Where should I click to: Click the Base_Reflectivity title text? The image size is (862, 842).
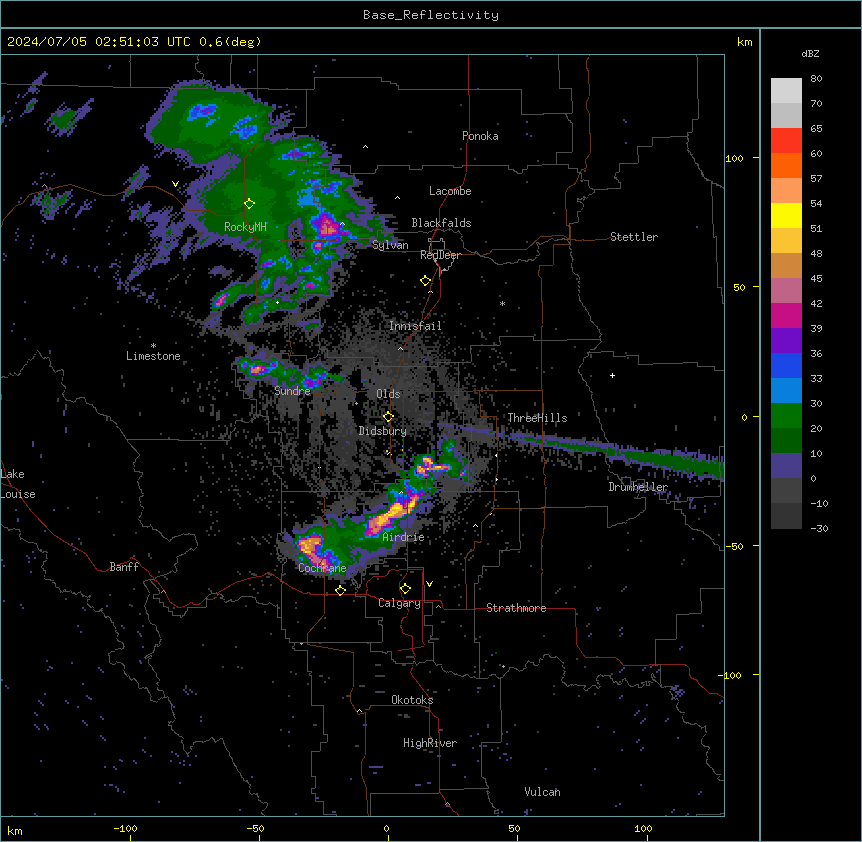431,15
